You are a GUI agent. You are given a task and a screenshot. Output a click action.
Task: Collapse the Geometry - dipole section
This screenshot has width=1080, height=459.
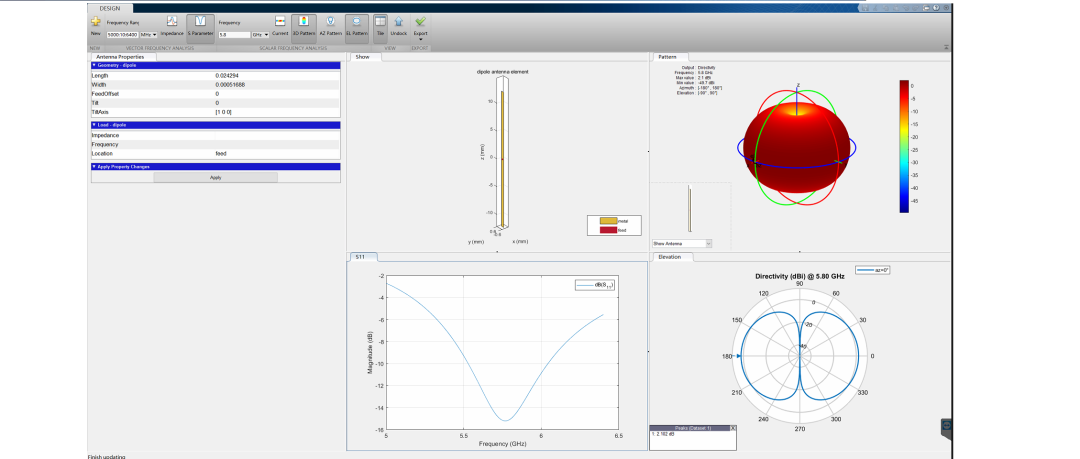(93, 65)
